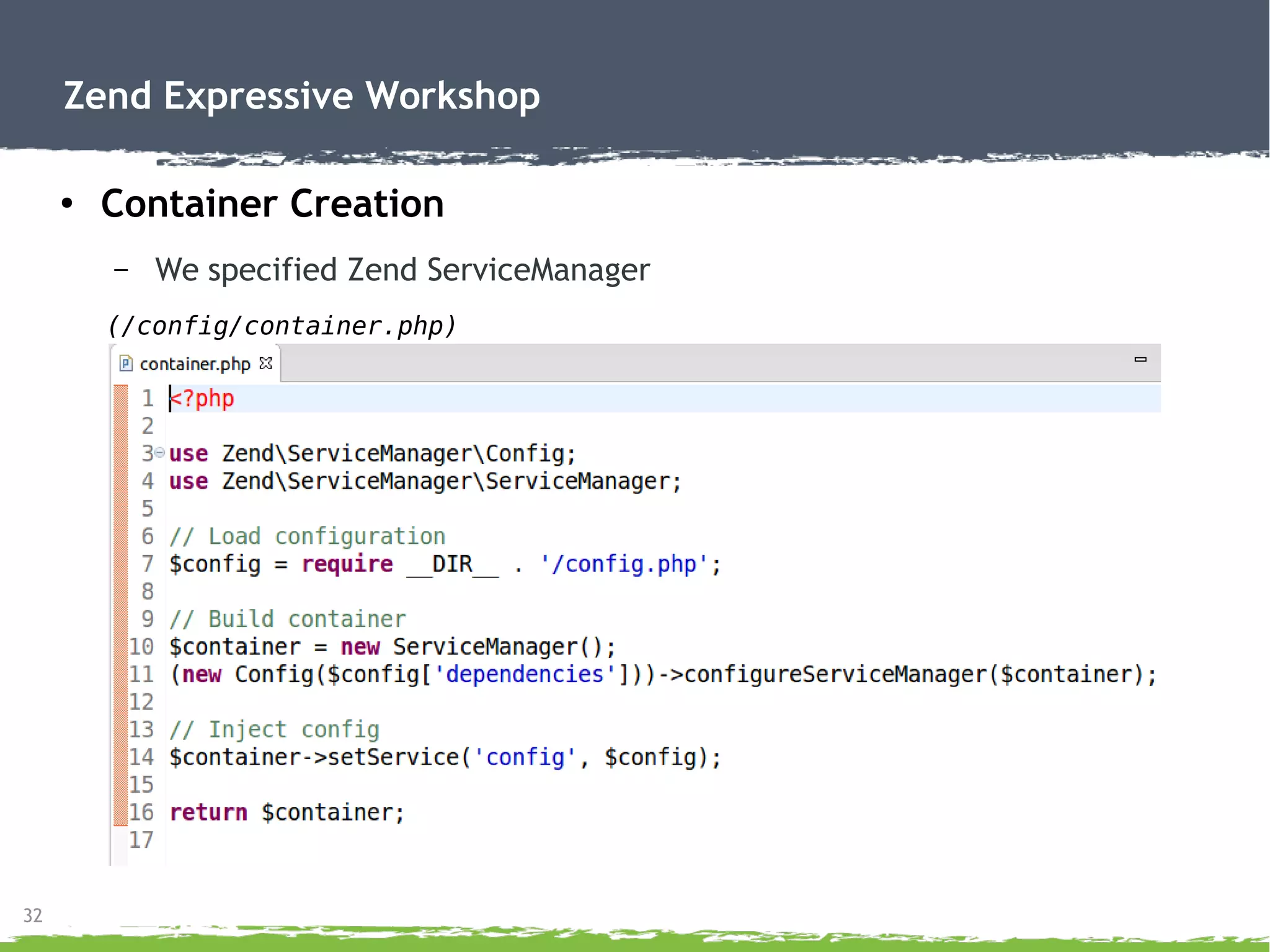This screenshot has width=1270, height=952.
Task: Click line number 12 in gutter
Action: click(141, 702)
